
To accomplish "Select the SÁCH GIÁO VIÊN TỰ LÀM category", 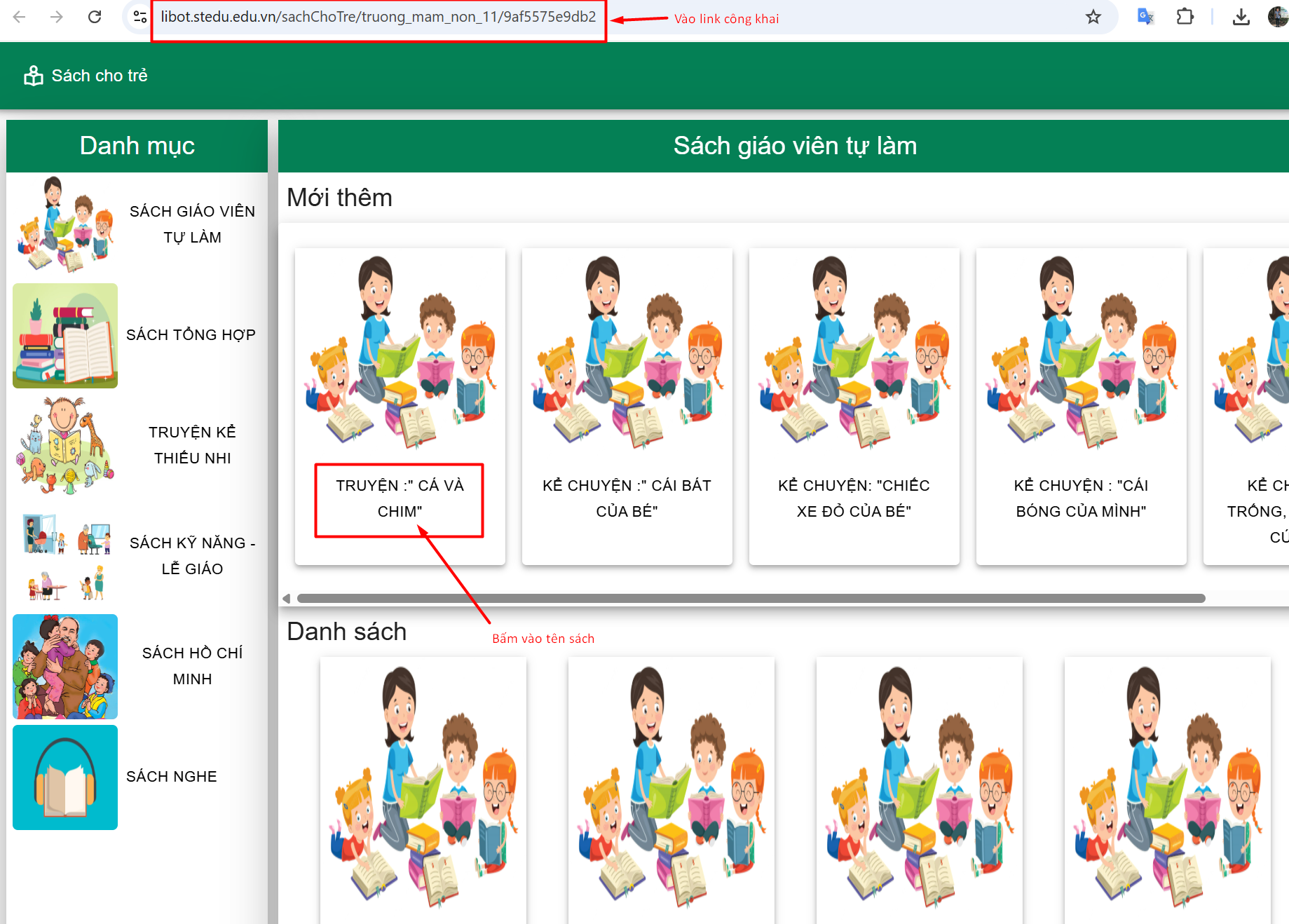I will (x=192, y=224).
